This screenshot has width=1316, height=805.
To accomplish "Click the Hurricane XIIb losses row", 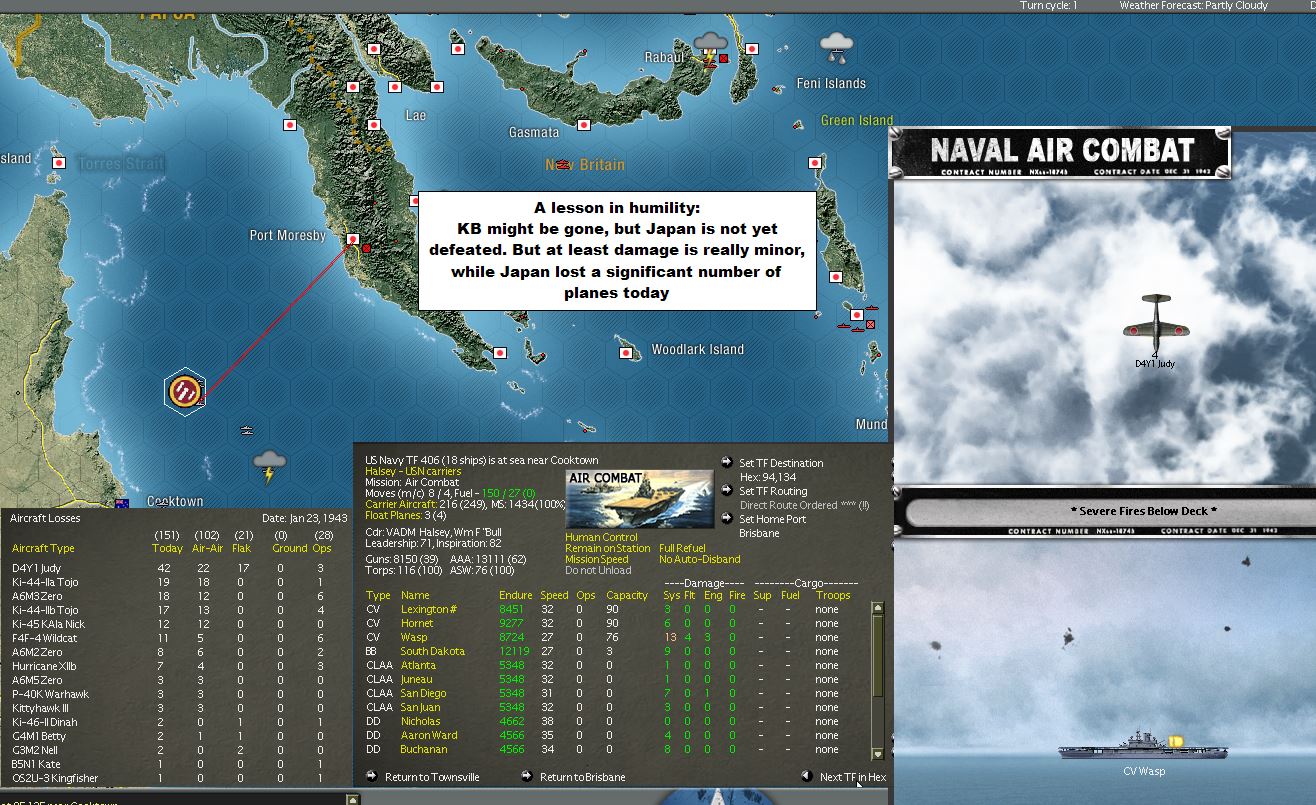I will click(175, 666).
